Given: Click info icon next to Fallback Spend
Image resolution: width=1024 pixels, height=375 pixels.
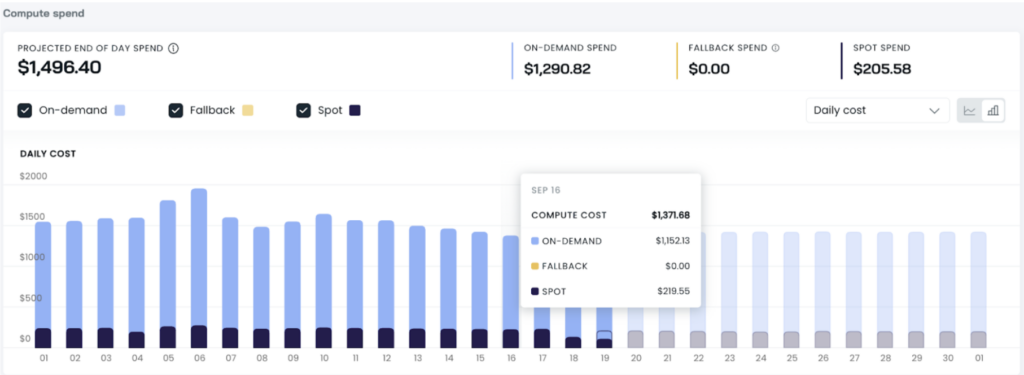Looking at the screenshot, I should click(776, 48).
